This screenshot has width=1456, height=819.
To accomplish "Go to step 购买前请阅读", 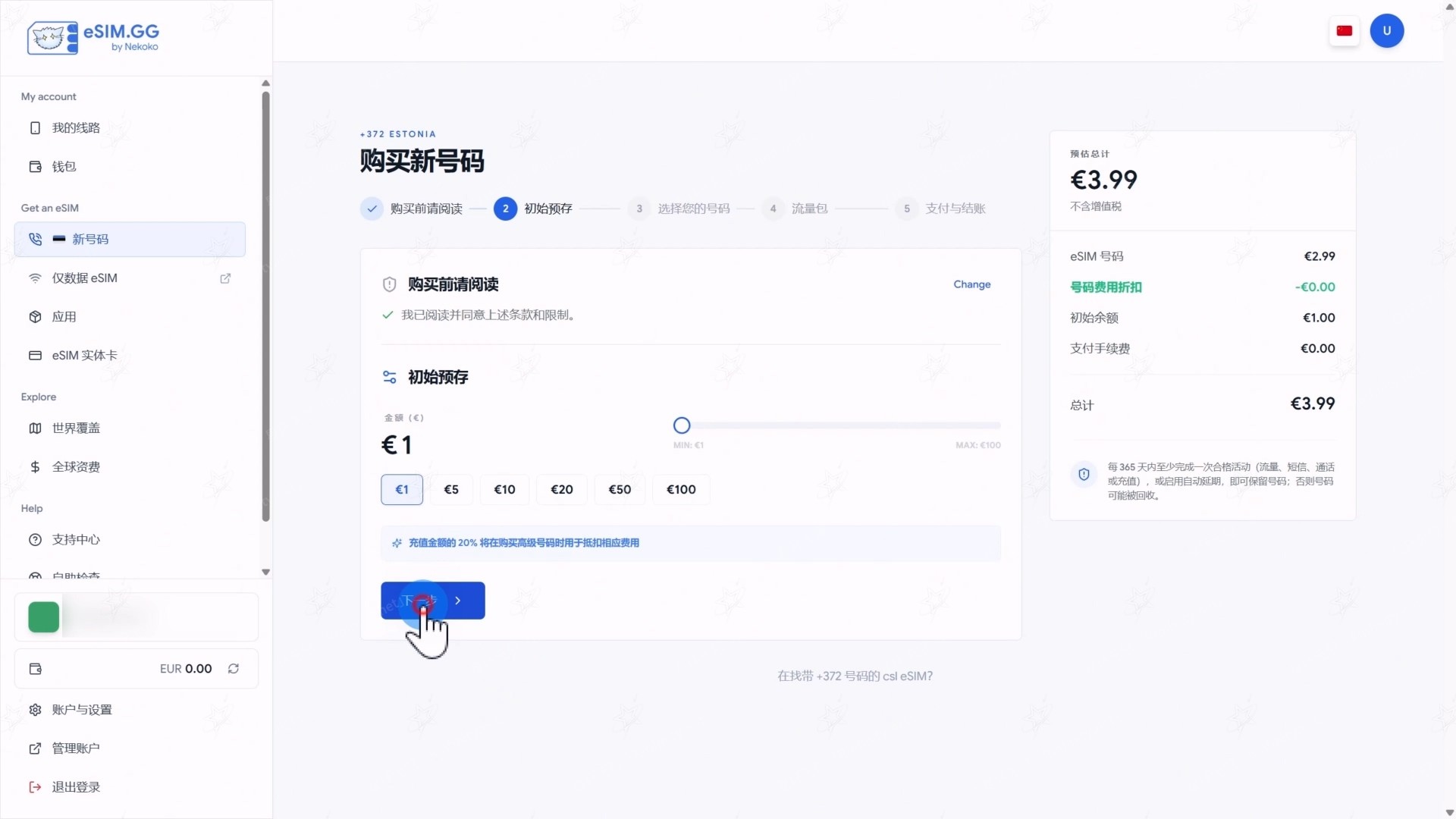I will (x=412, y=208).
